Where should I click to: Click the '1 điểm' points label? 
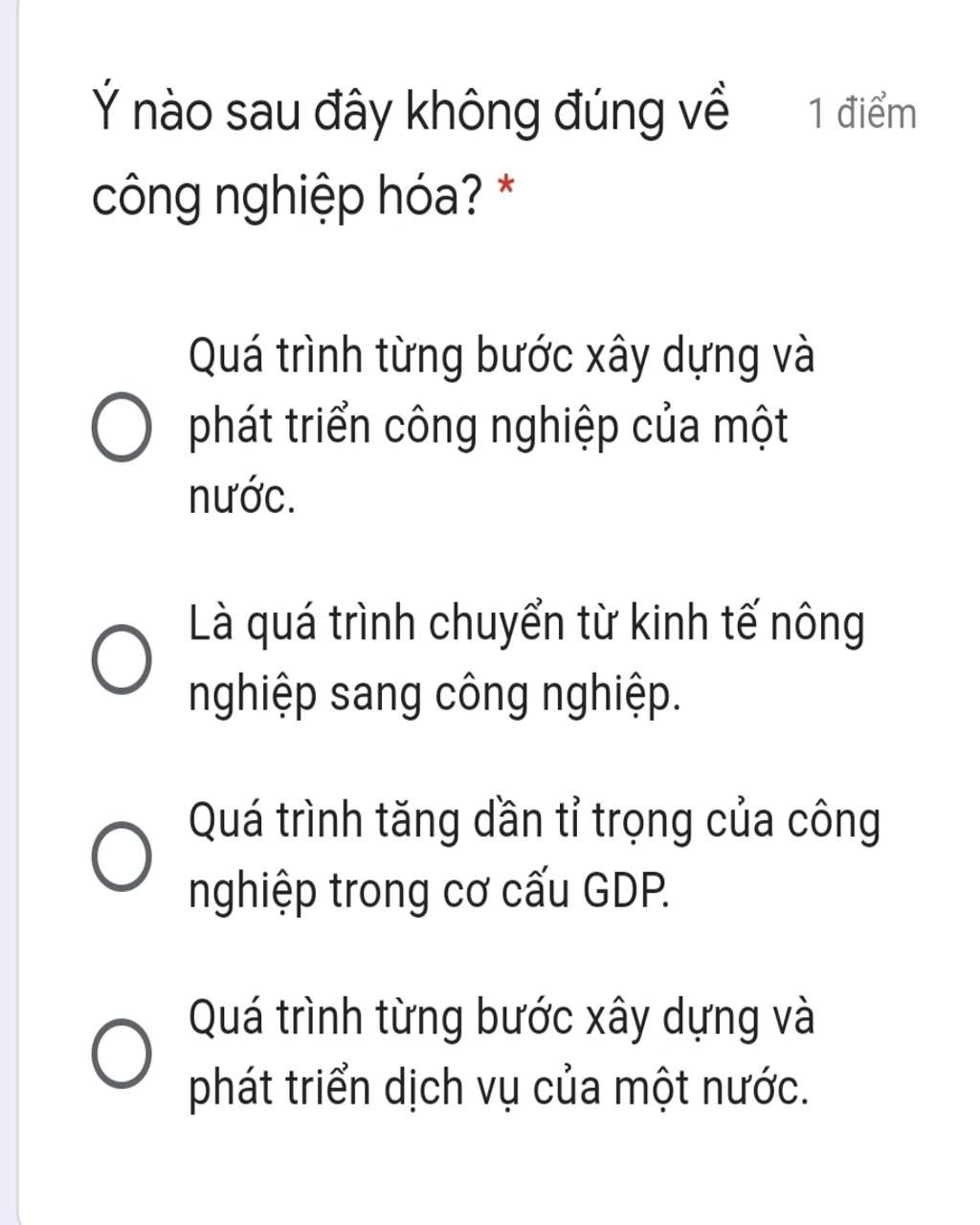(x=862, y=114)
